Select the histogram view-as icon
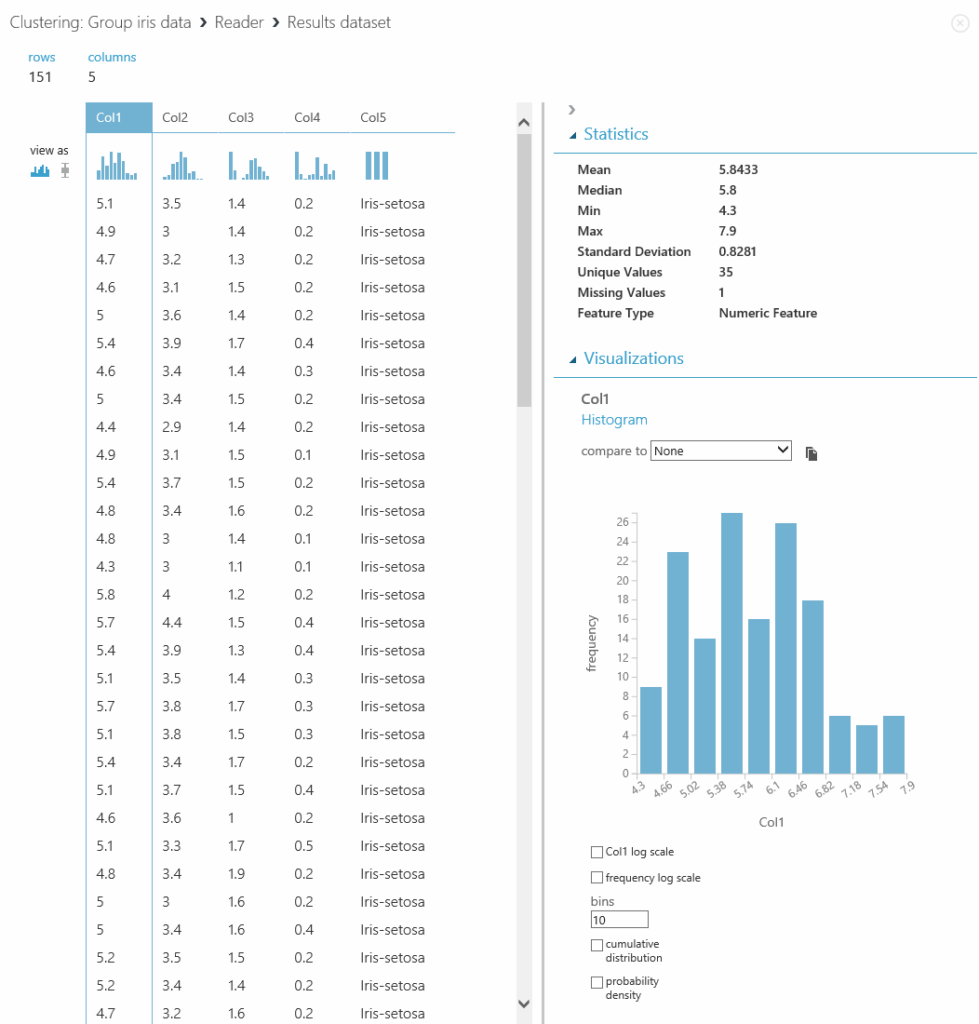The width and height of the screenshot is (979, 1024). coord(41,170)
